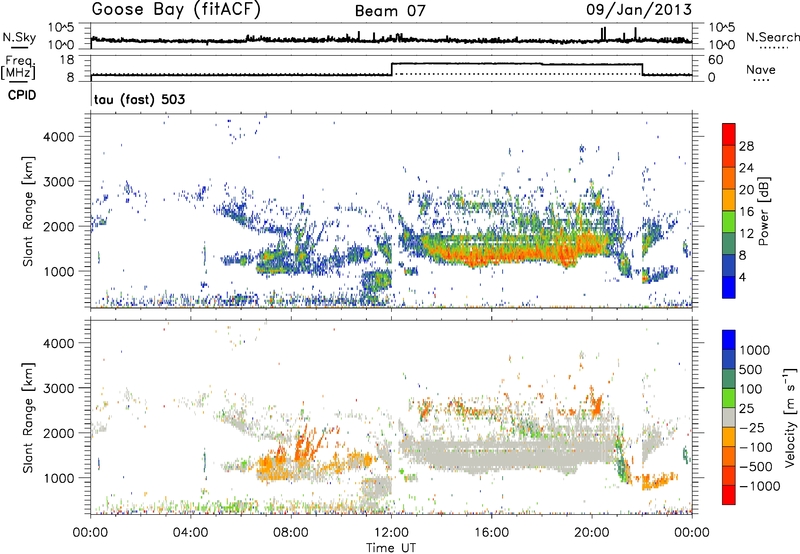Click the '18' frequency axis value
The height and width of the screenshot is (554, 800).
tap(66, 60)
